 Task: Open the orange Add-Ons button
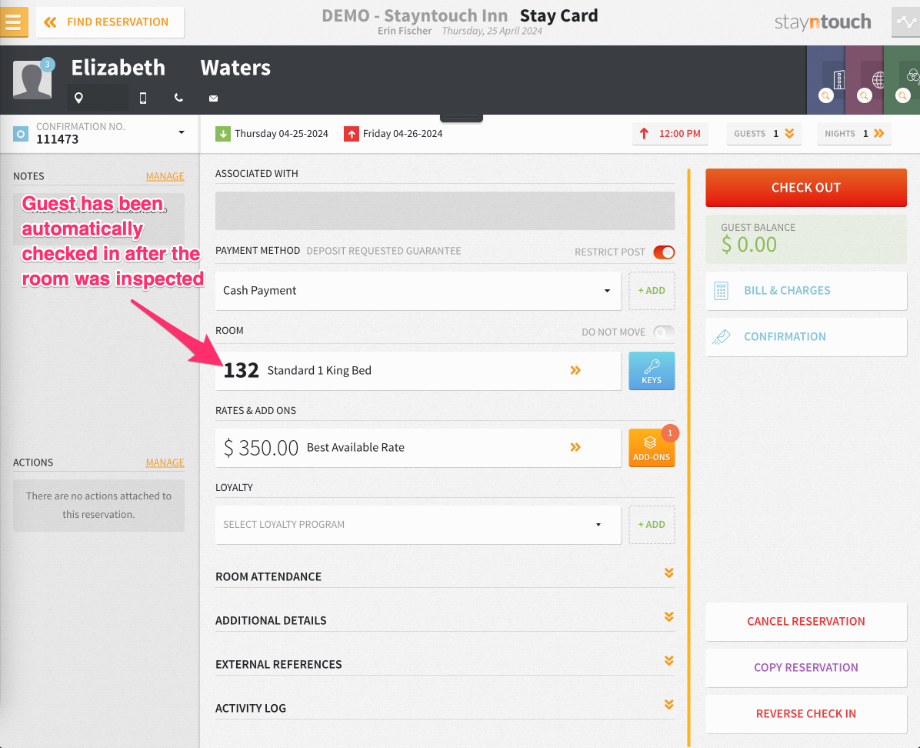point(651,448)
